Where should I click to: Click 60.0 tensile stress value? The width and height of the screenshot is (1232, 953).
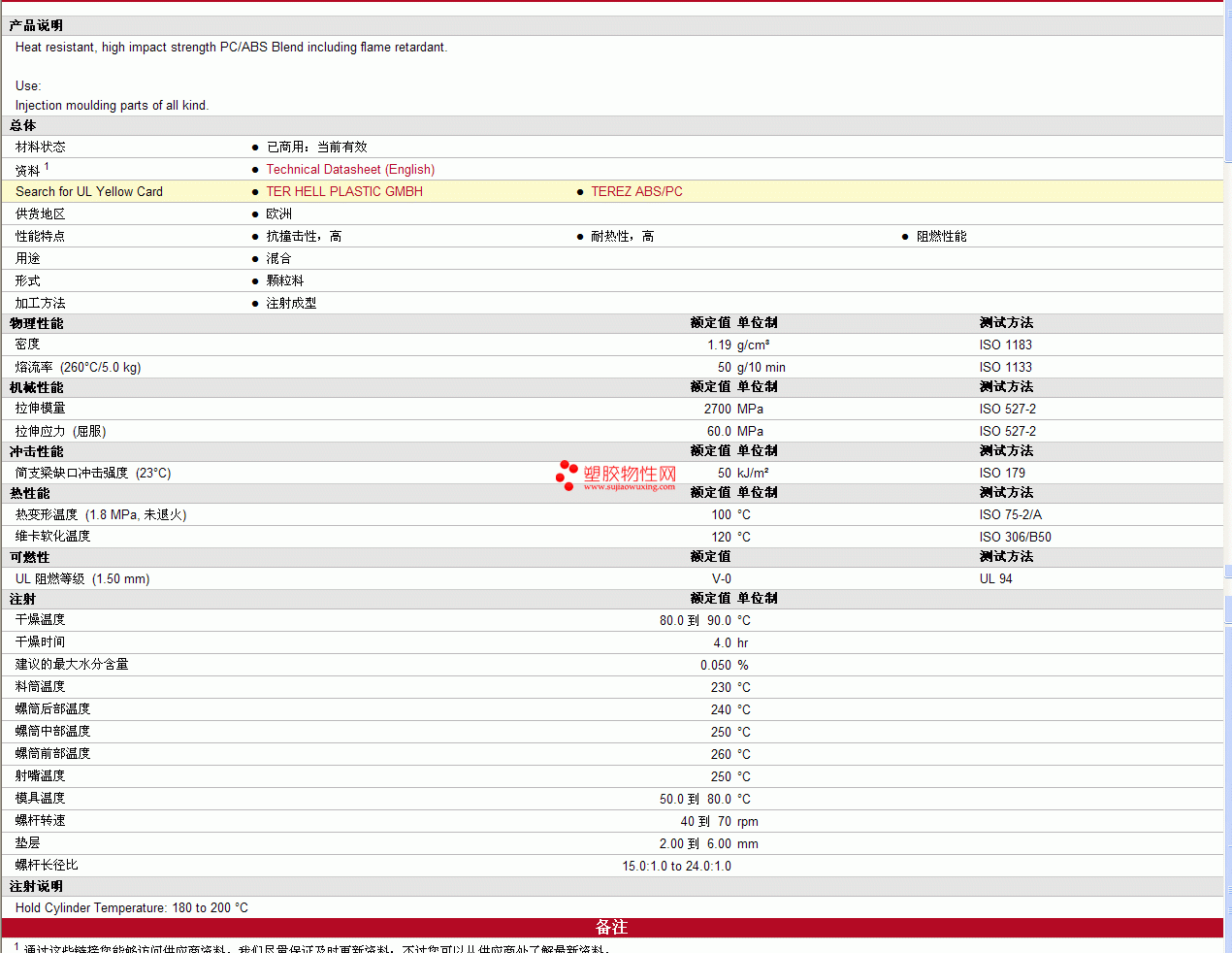coord(719,432)
